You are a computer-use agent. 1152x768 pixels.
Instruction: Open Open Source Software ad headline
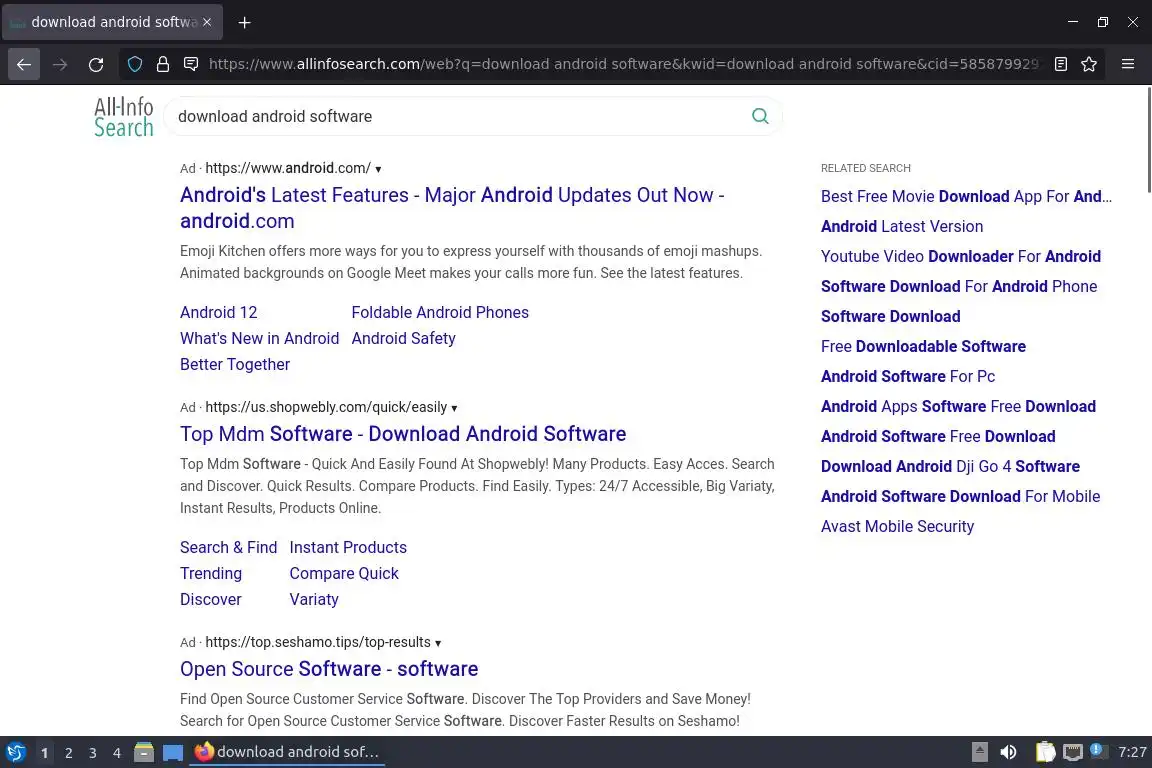(x=328, y=669)
